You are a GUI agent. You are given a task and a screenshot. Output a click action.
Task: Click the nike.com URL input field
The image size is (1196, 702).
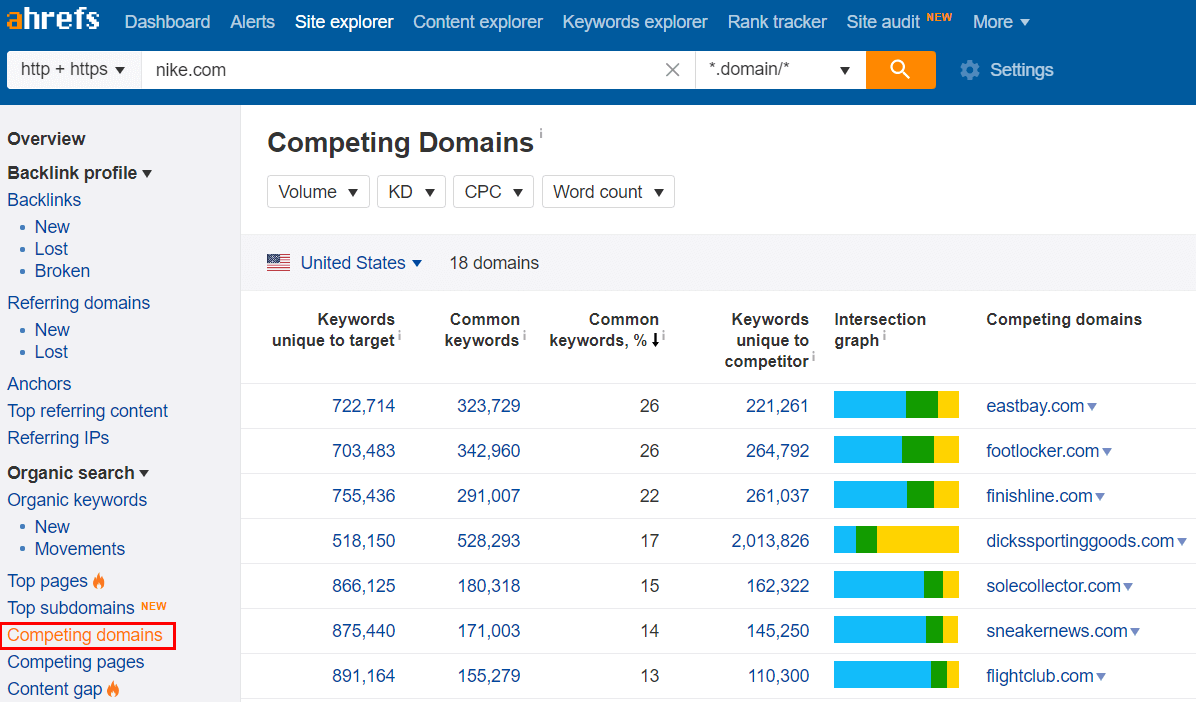(x=400, y=70)
